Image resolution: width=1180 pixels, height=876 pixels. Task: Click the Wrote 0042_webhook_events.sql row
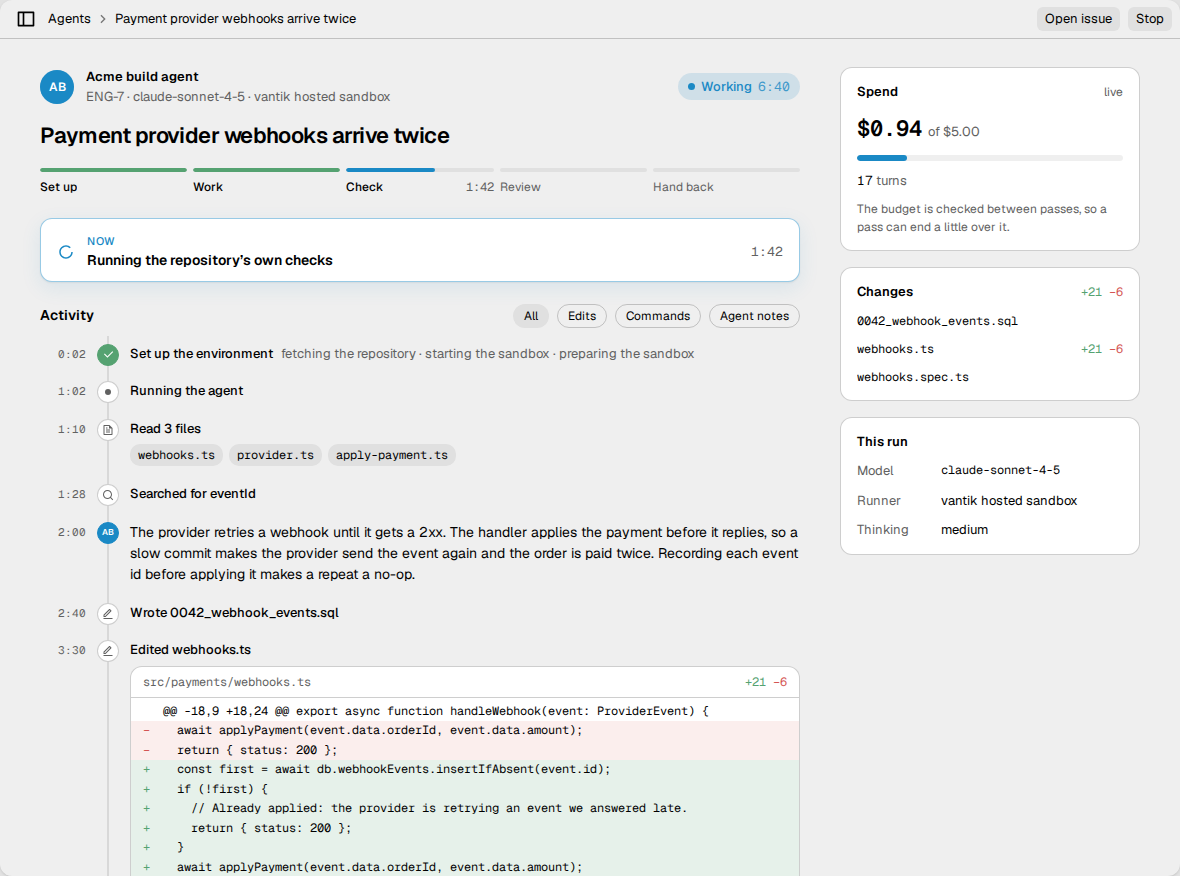point(419,613)
